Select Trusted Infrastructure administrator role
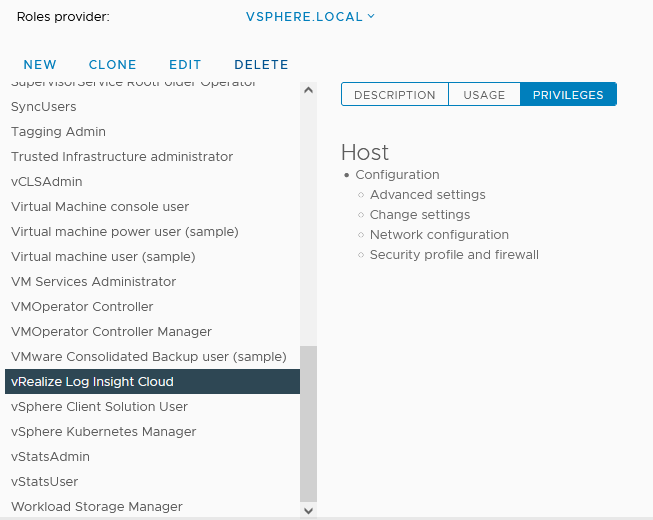653x520 pixels. pyautogui.click(x=152, y=157)
